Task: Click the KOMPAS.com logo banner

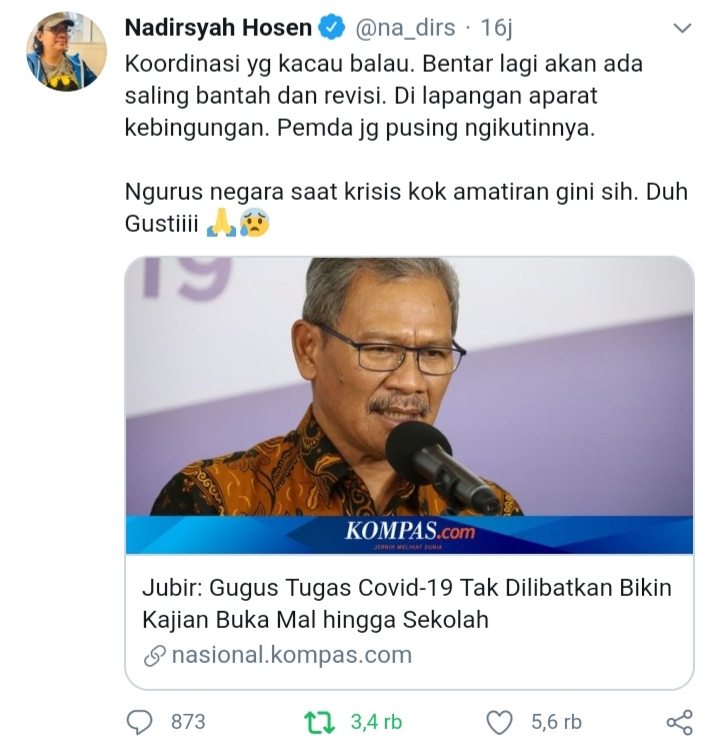Action: tap(409, 535)
